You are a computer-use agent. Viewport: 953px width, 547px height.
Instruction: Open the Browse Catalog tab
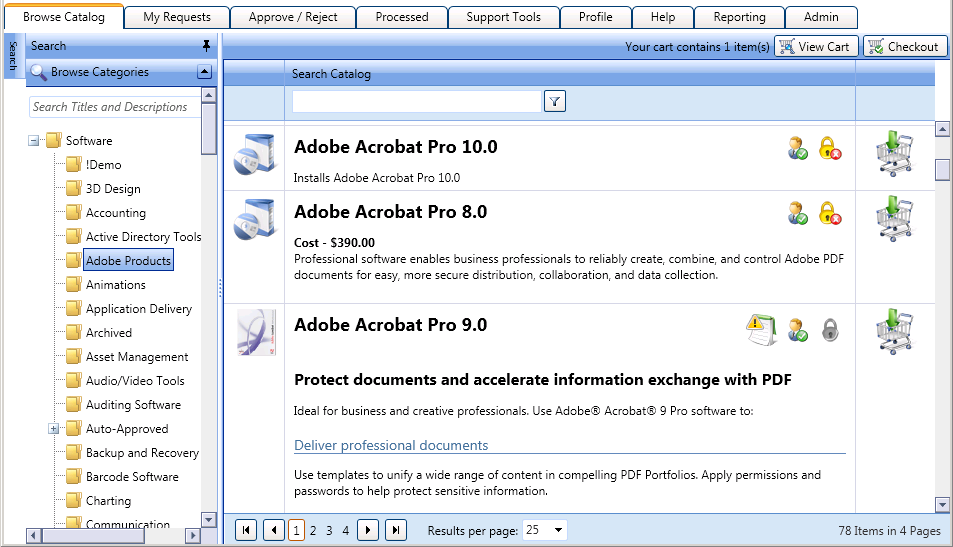click(x=64, y=17)
